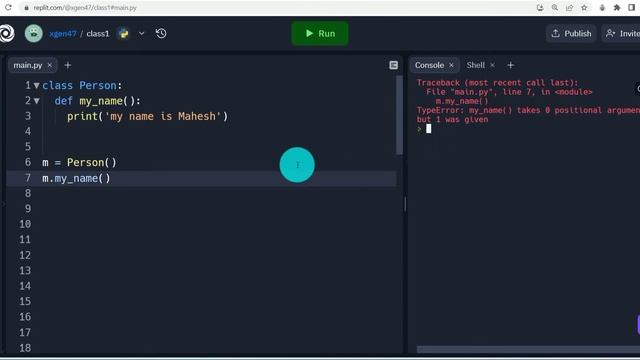This screenshot has width=640, height=360.
Task: Switch to the main.py tab
Action: [x=28, y=65]
